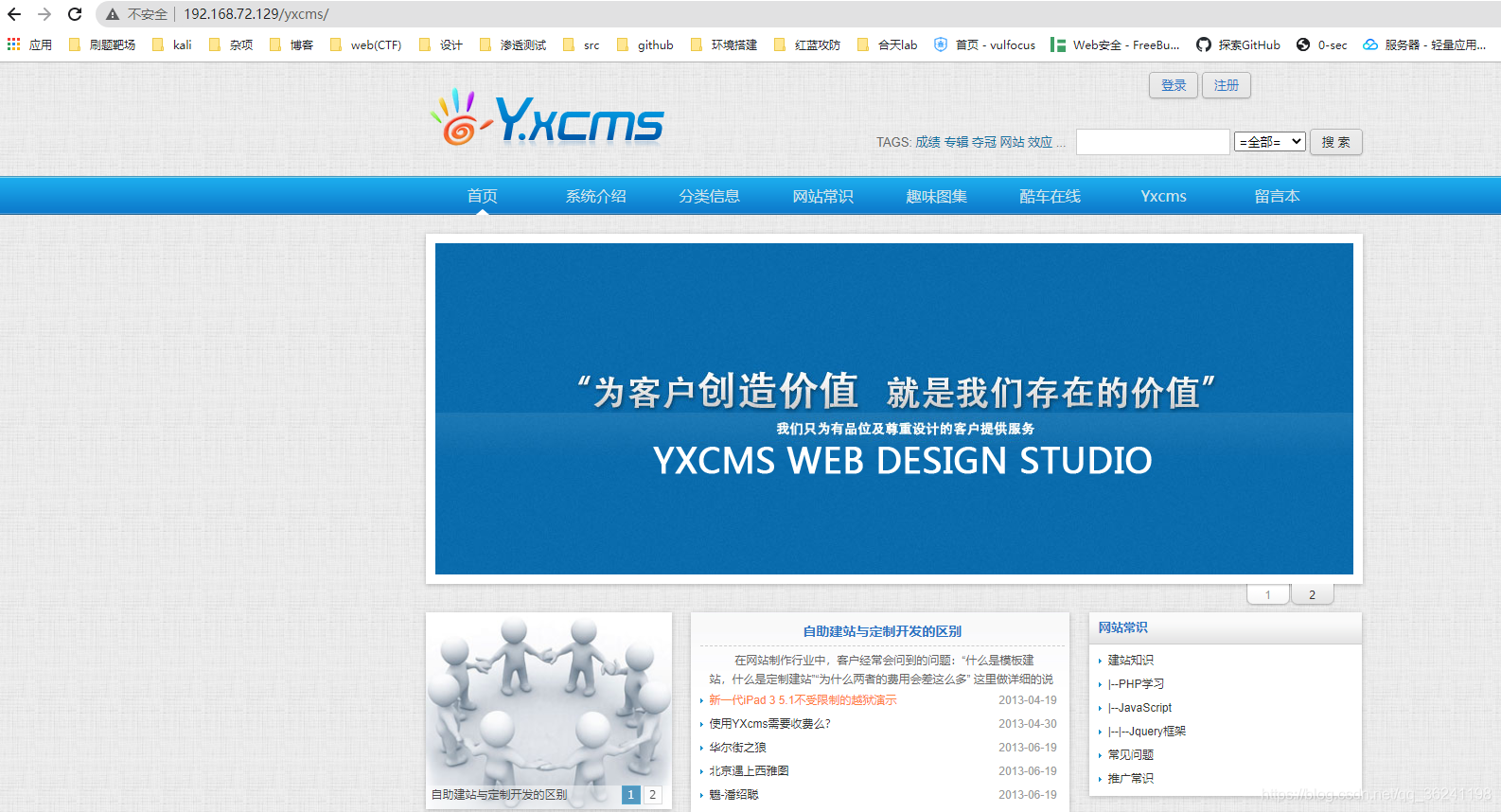The height and width of the screenshot is (812, 1501).
Task: Go back with the browser back arrow
Action: coord(14,14)
